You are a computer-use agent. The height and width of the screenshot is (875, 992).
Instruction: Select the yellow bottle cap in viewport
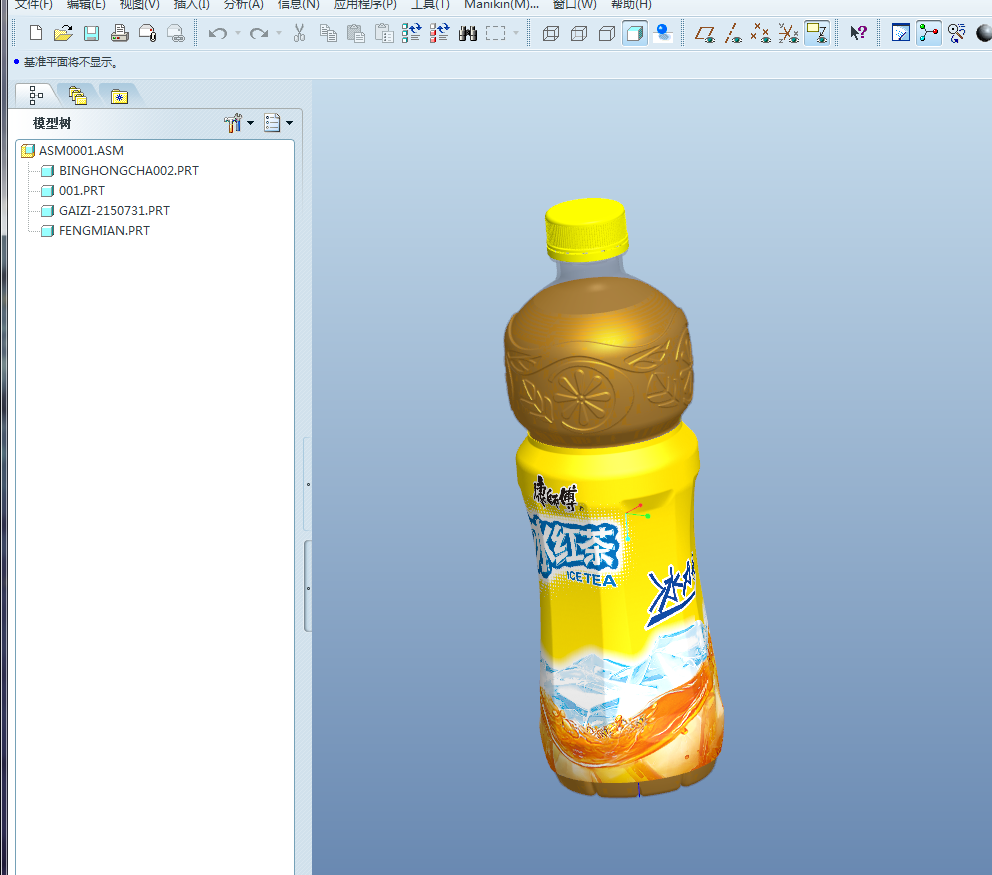click(586, 230)
